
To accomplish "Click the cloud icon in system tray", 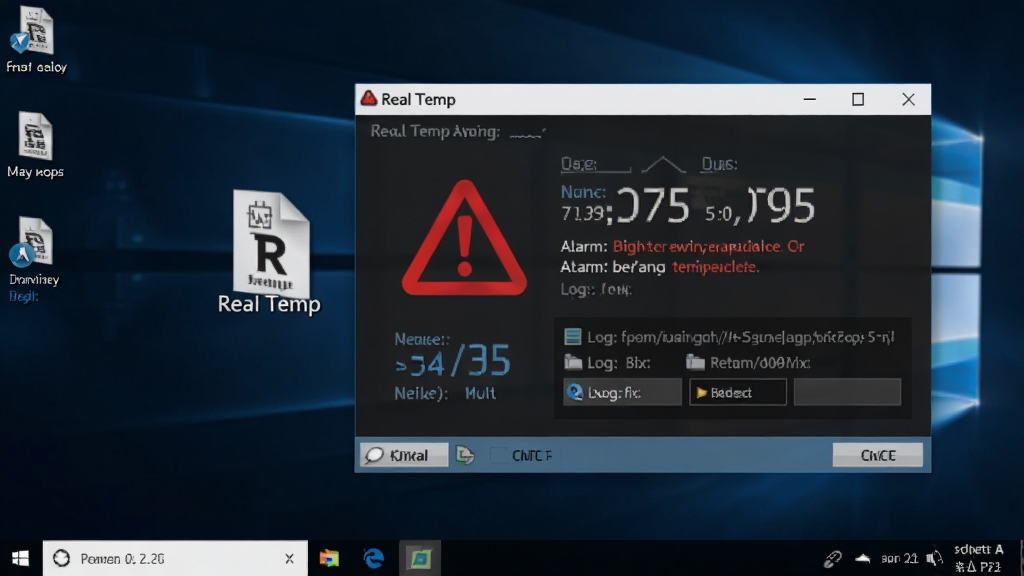I will 863,558.
